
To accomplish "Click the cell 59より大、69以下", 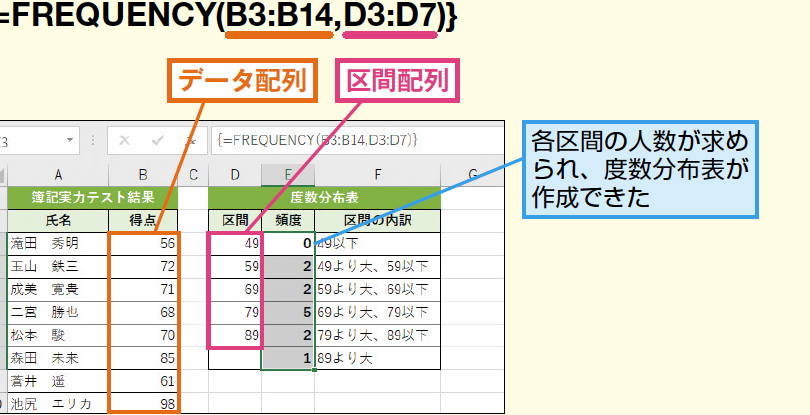I will (x=378, y=289).
